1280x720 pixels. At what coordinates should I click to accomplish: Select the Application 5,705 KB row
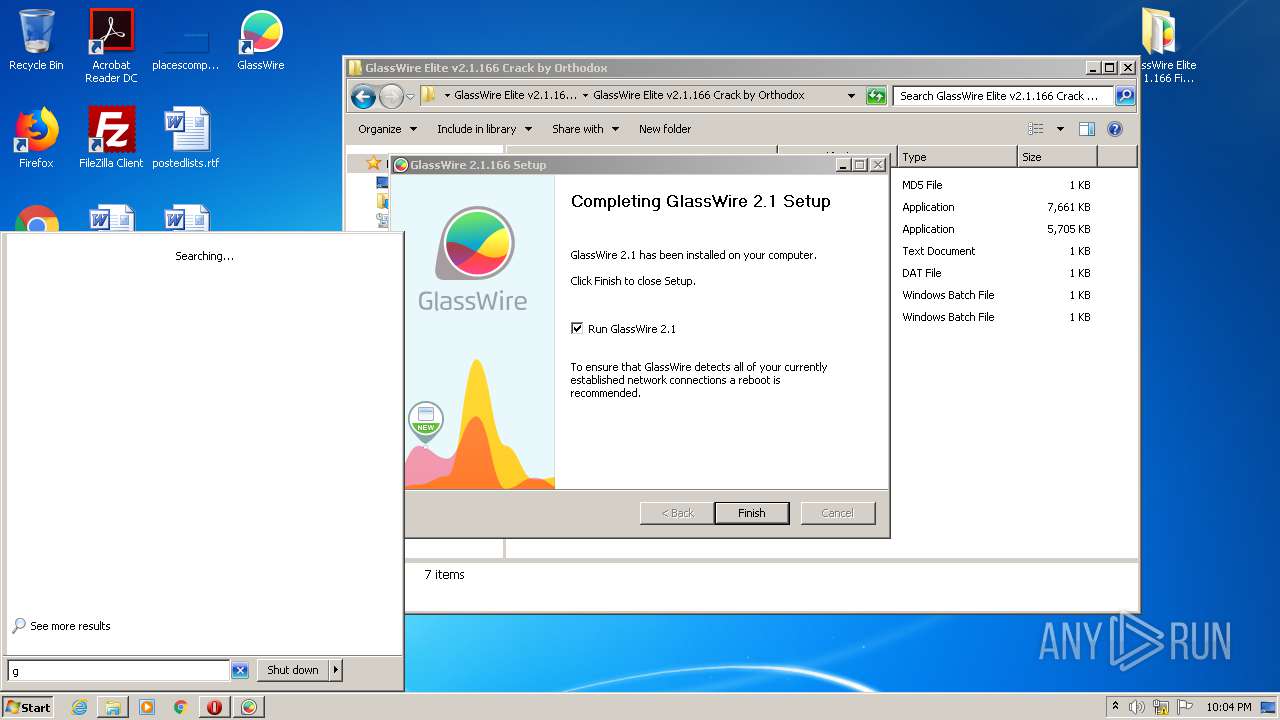[x=995, y=229]
